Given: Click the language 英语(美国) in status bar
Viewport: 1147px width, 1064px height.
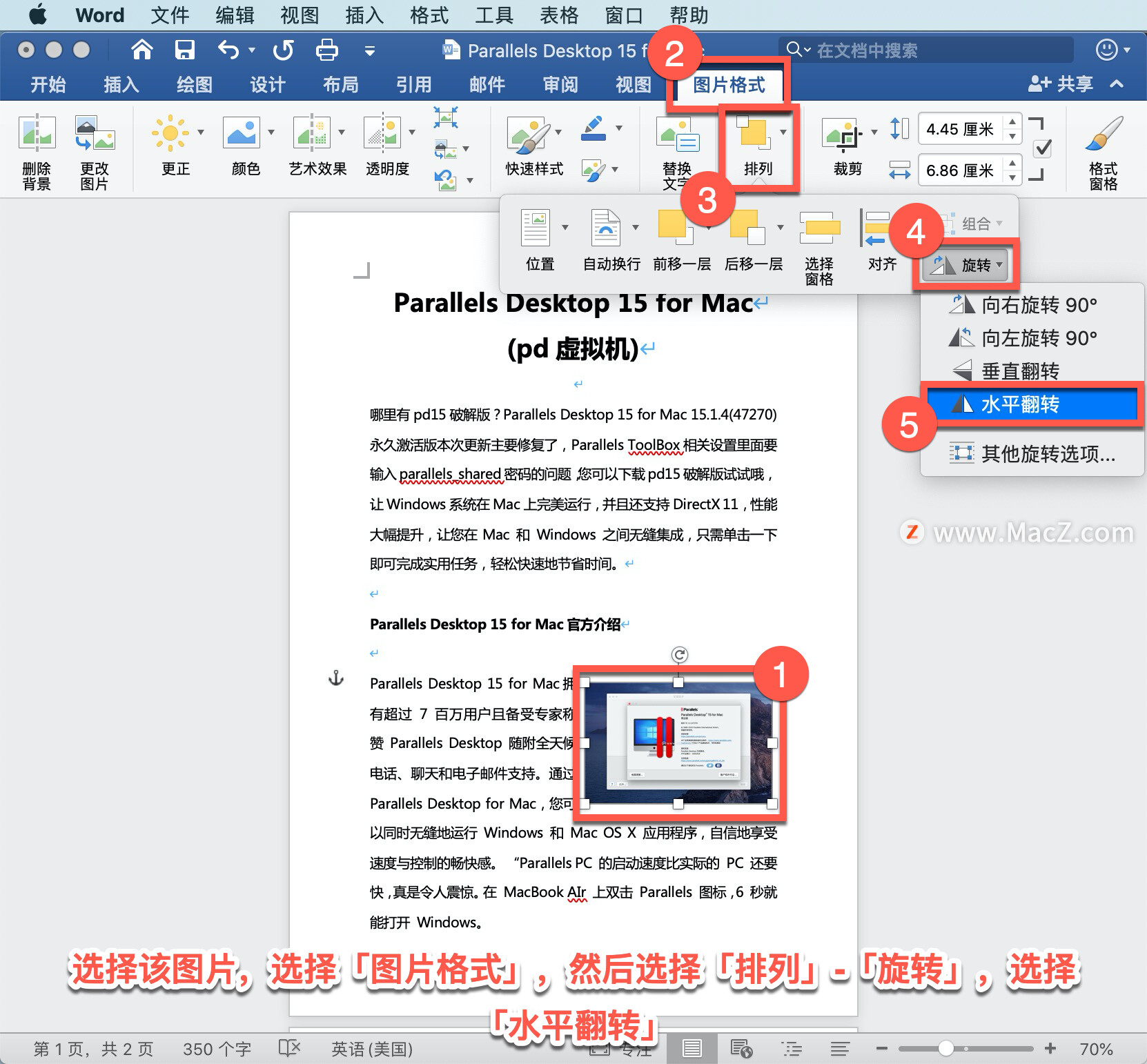Looking at the screenshot, I should (372, 1050).
